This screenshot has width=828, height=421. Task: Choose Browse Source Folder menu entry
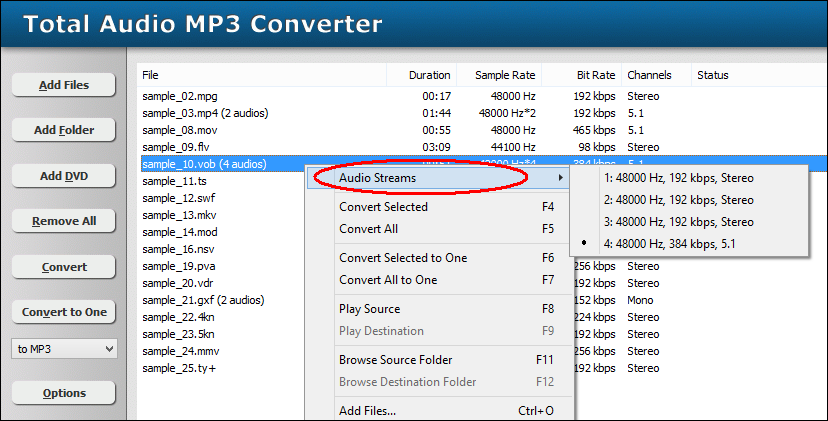pyautogui.click(x=439, y=360)
